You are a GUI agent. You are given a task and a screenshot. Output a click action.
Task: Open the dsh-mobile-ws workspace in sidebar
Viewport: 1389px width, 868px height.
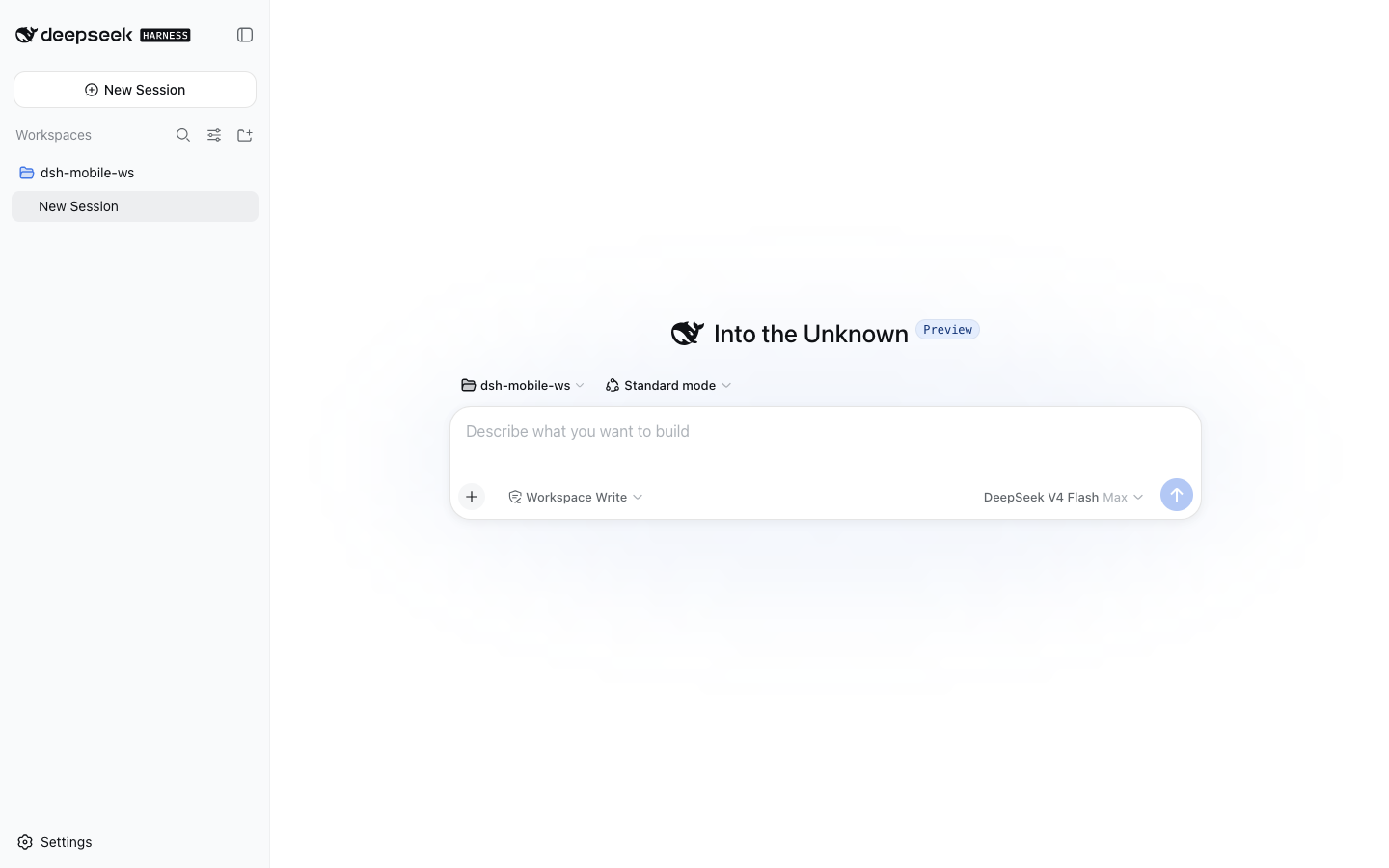pyautogui.click(x=135, y=173)
